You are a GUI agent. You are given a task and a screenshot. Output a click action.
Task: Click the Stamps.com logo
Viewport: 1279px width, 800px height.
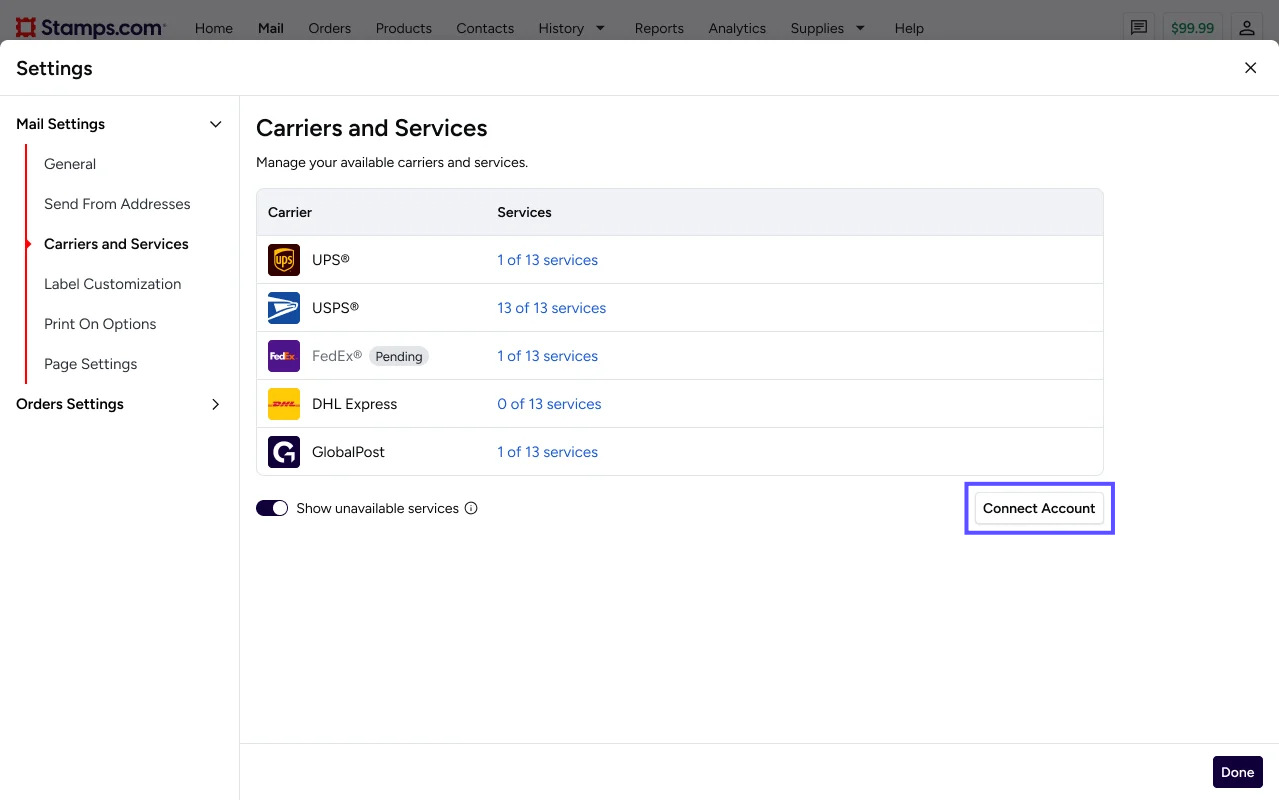[x=91, y=28]
